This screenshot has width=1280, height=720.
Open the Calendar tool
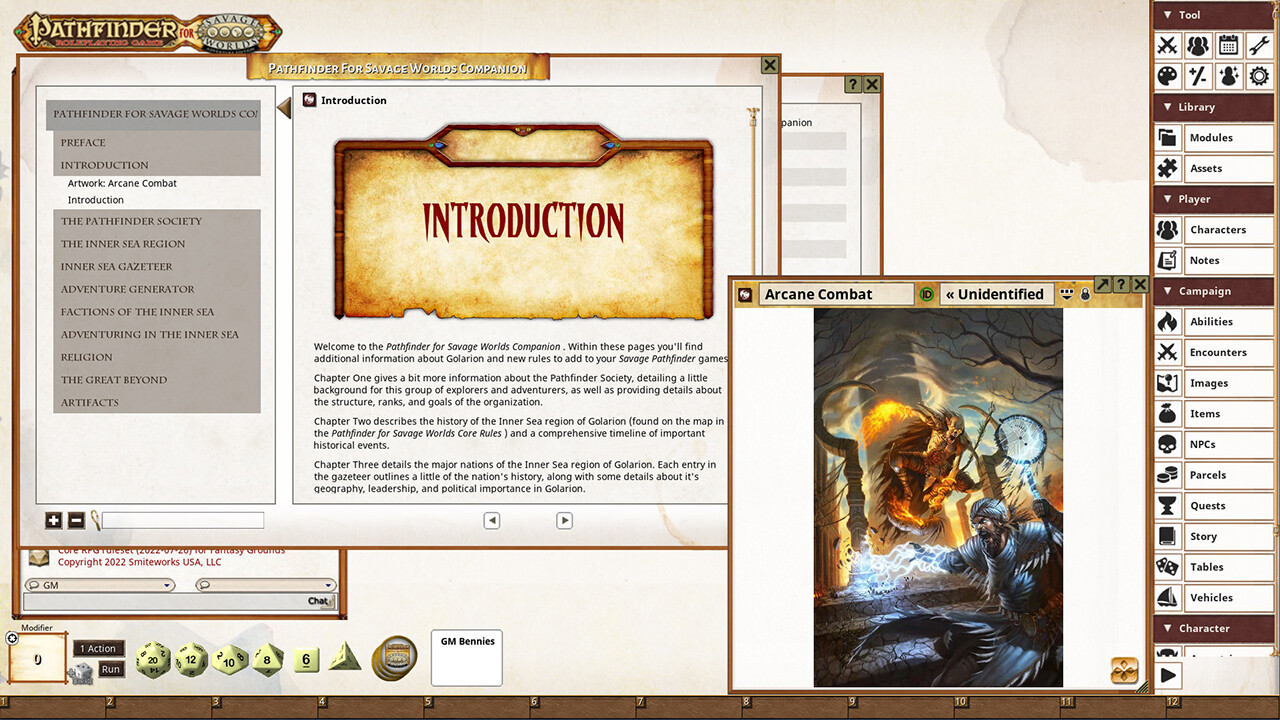tap(1228, 45)
